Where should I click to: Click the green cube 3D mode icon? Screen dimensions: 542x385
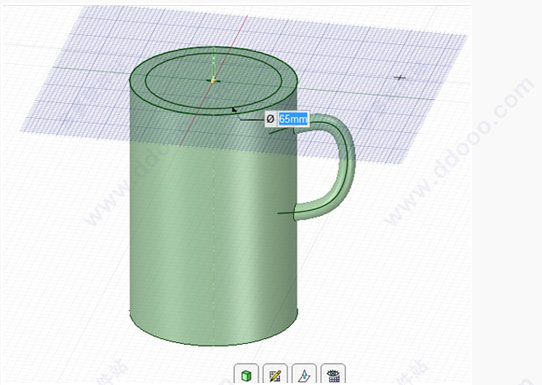(x=246, y=375)
